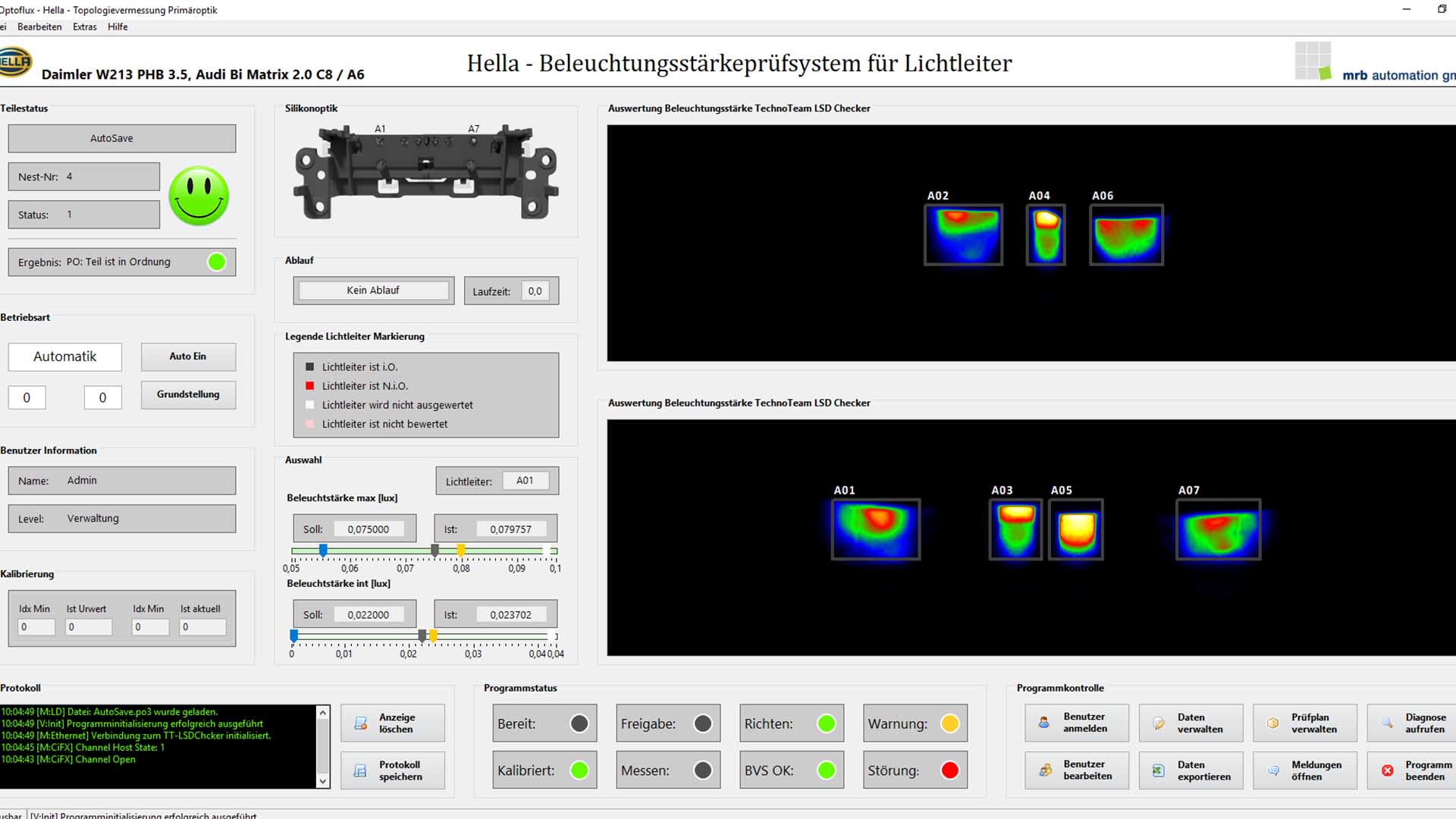This screenshot has width=1456, height=819.
Task: Click the AutoSave button
Action: [122, 138]
